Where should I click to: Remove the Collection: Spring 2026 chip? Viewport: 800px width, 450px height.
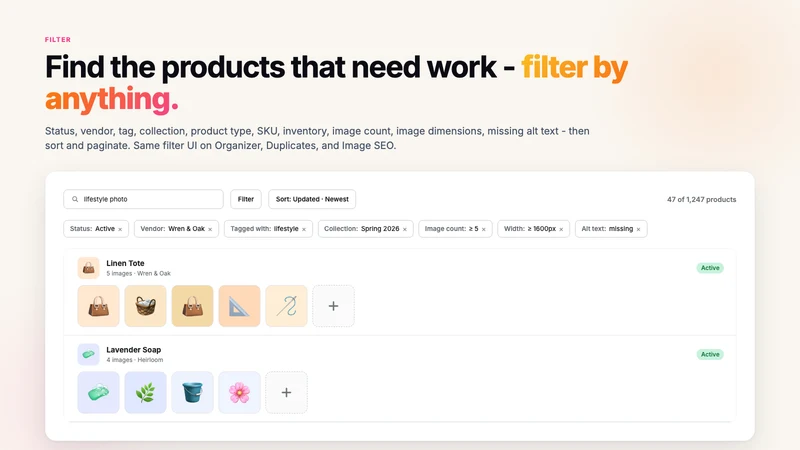click(x=405, y=230)
